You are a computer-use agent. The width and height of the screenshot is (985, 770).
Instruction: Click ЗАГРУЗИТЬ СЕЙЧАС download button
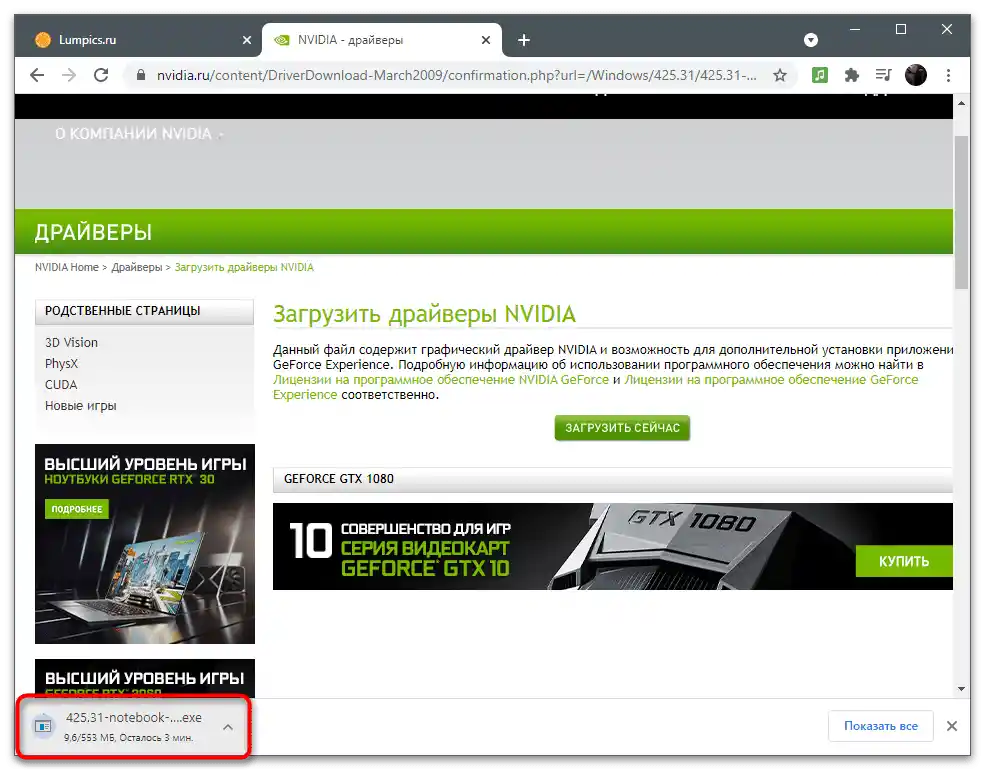(x=622, y=428)
